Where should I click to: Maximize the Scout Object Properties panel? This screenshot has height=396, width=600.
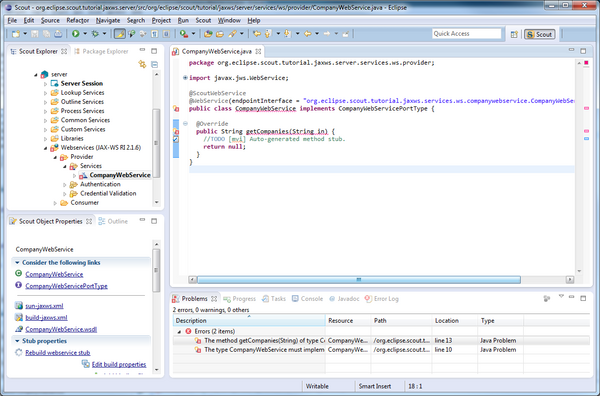pyautogui.click(x=154, y=221)
